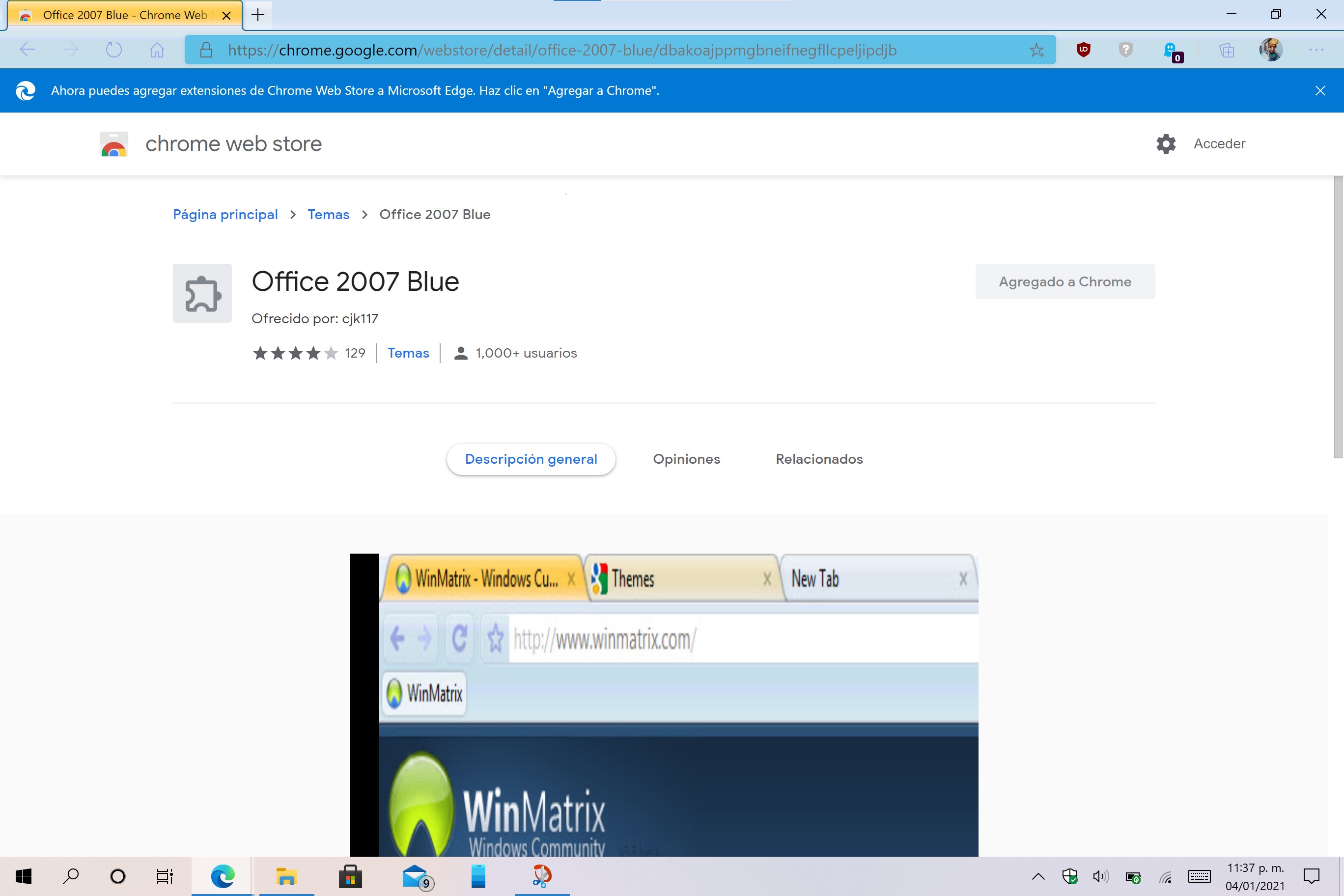Switch to the Relacionados tab
The height and width of the screenshot is (896, 1344).
click(819, 459)
